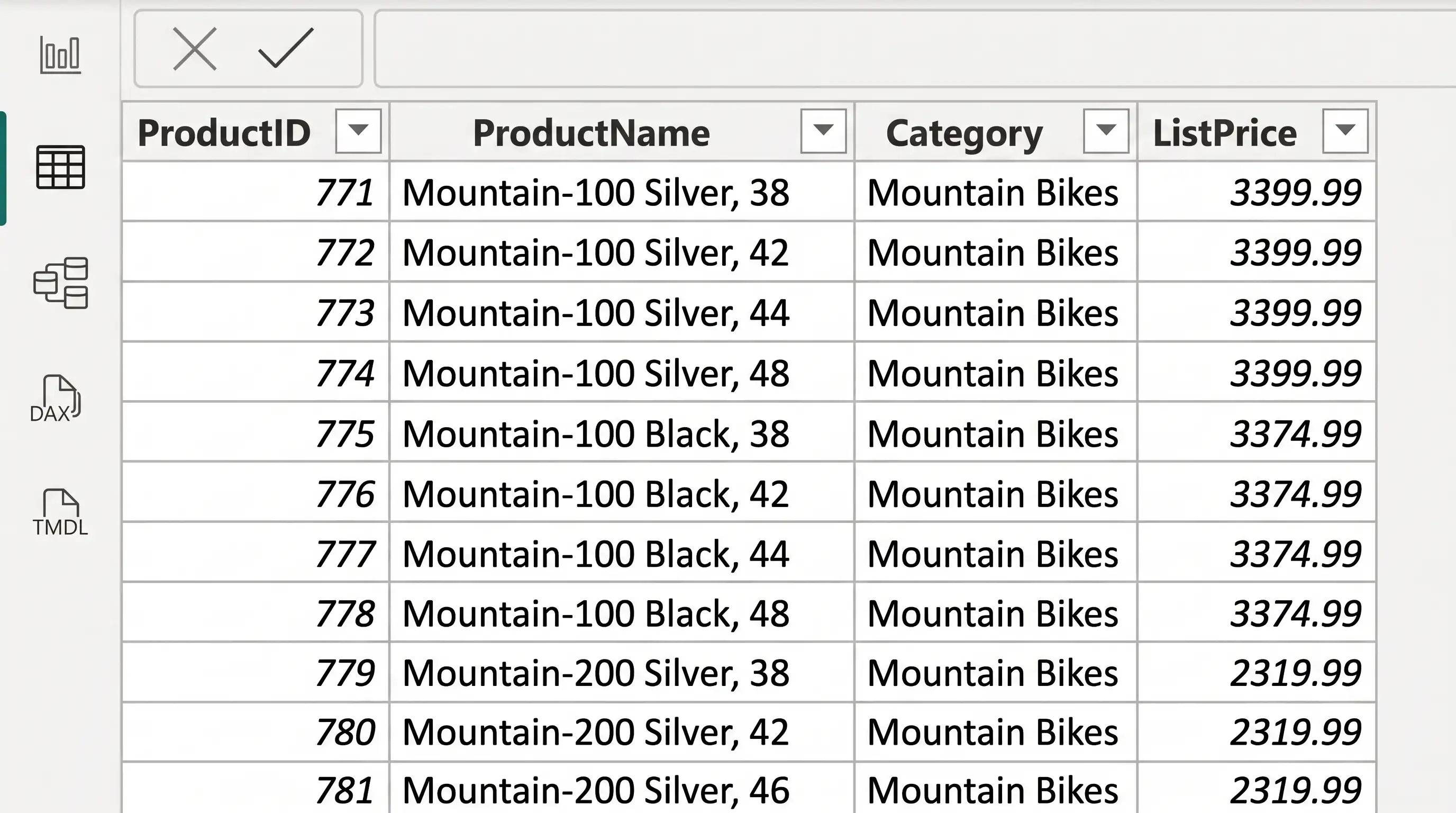
Task: Select cell Mountain-100 Silver, 38
Action: pos(622,192)
